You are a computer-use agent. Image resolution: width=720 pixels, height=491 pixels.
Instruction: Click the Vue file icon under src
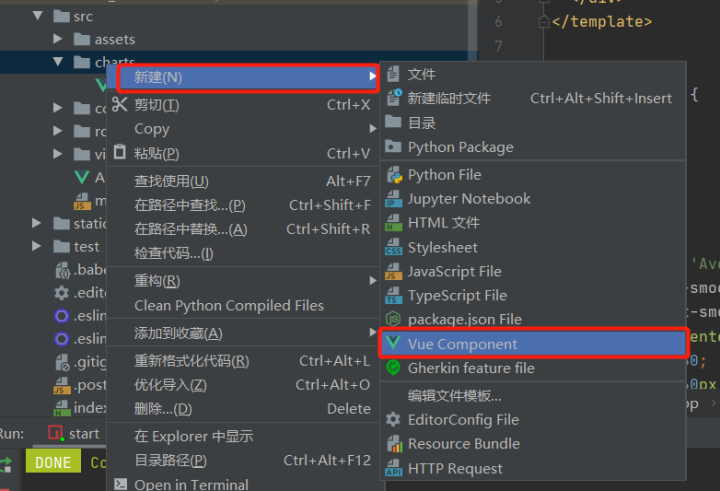(81, 177)
